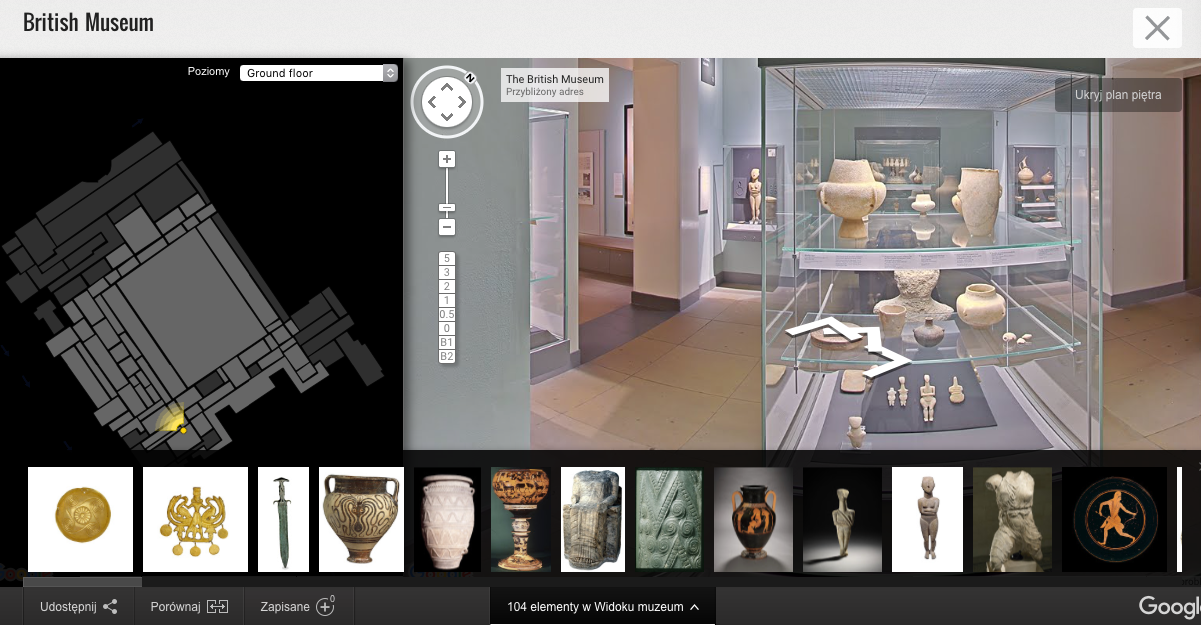The height and width of the screenshot is (625, 1201).
Task: Pan right using the compass control arrow
Action: [x=462, y=102]
